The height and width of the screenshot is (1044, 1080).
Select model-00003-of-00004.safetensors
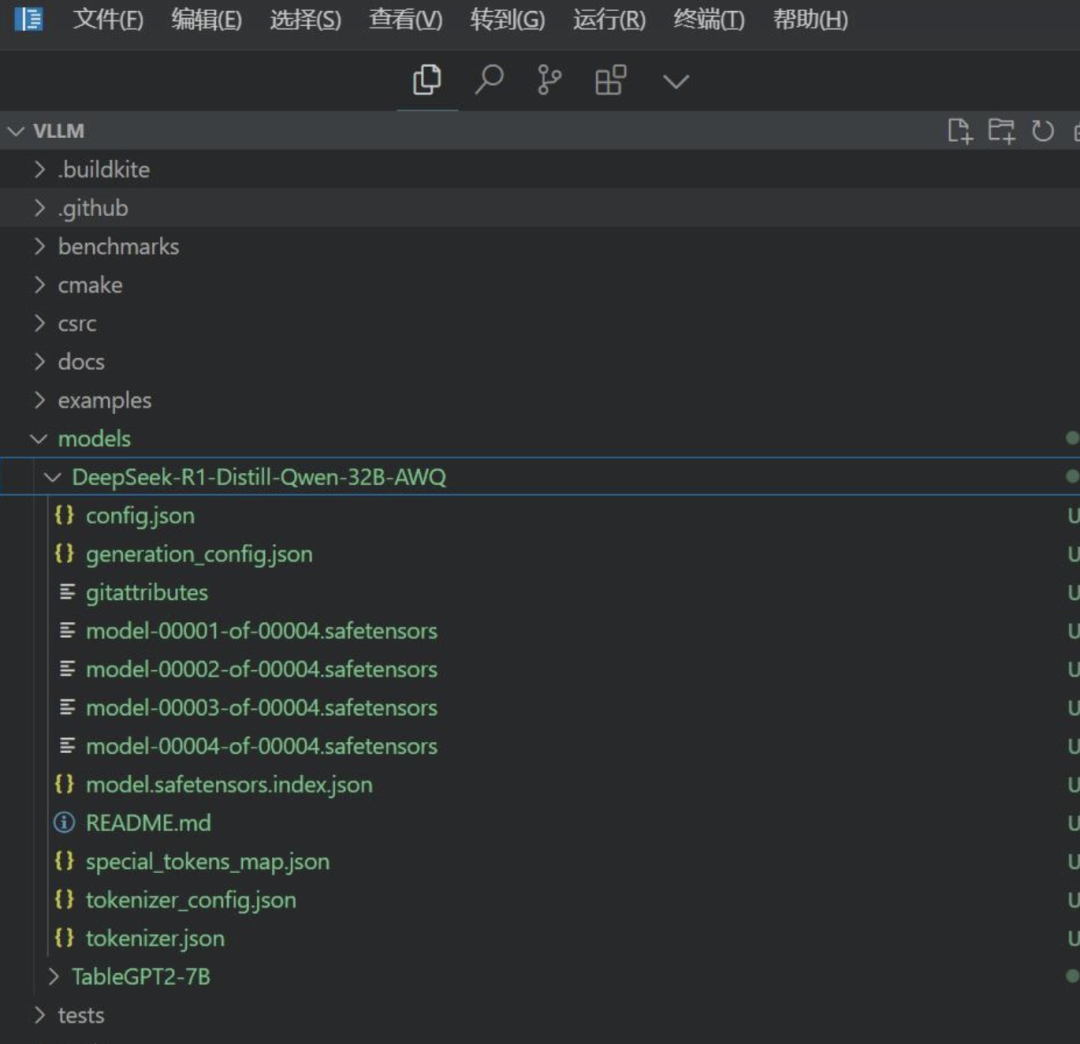tap(262, 709)
